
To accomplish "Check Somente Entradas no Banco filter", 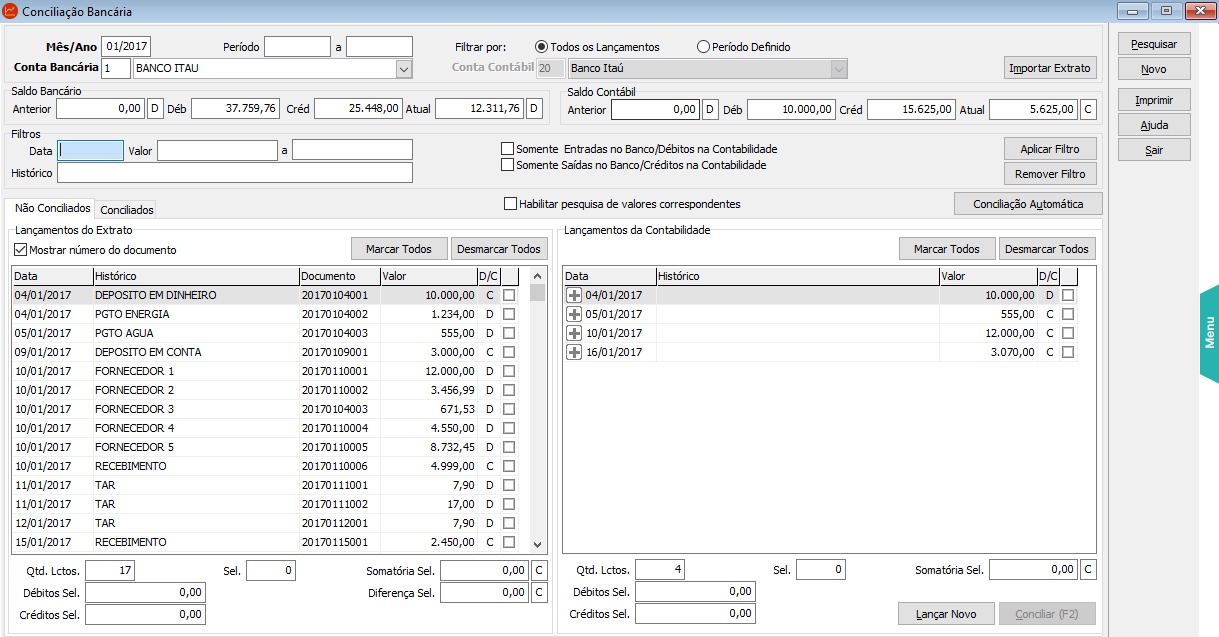I will (x=508, y=149).
